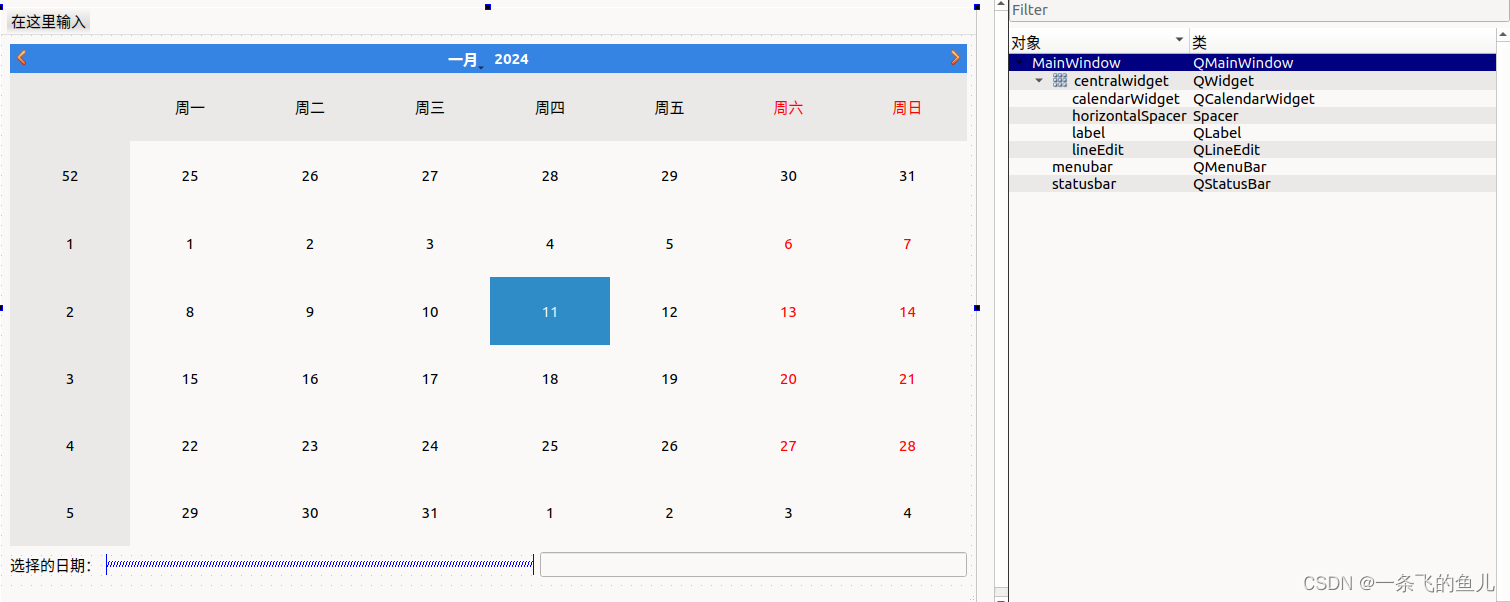The height and width of the screenshot is (602, 1510).
Task: Select red date 14 on Sunday
Action: click(907, 312)
